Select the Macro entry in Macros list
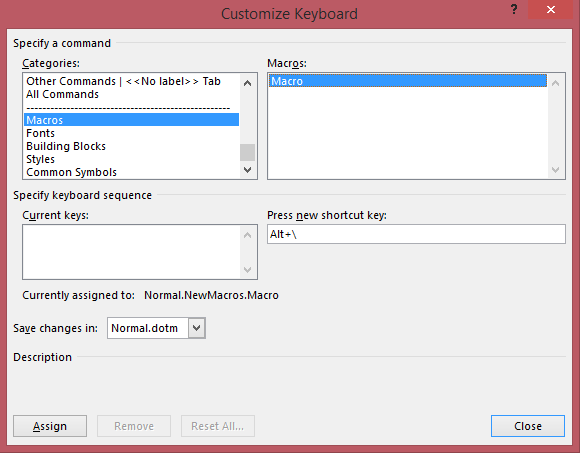 pyautogui.click(x=408, y=81)
